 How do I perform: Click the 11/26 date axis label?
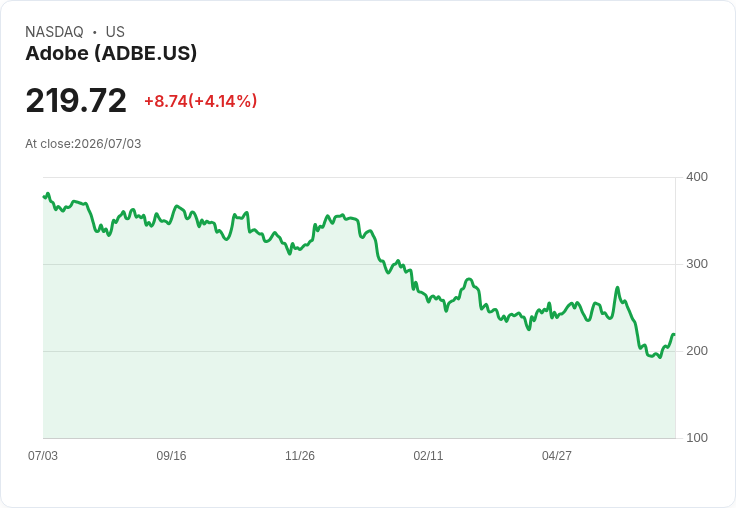tap(300, 455)
